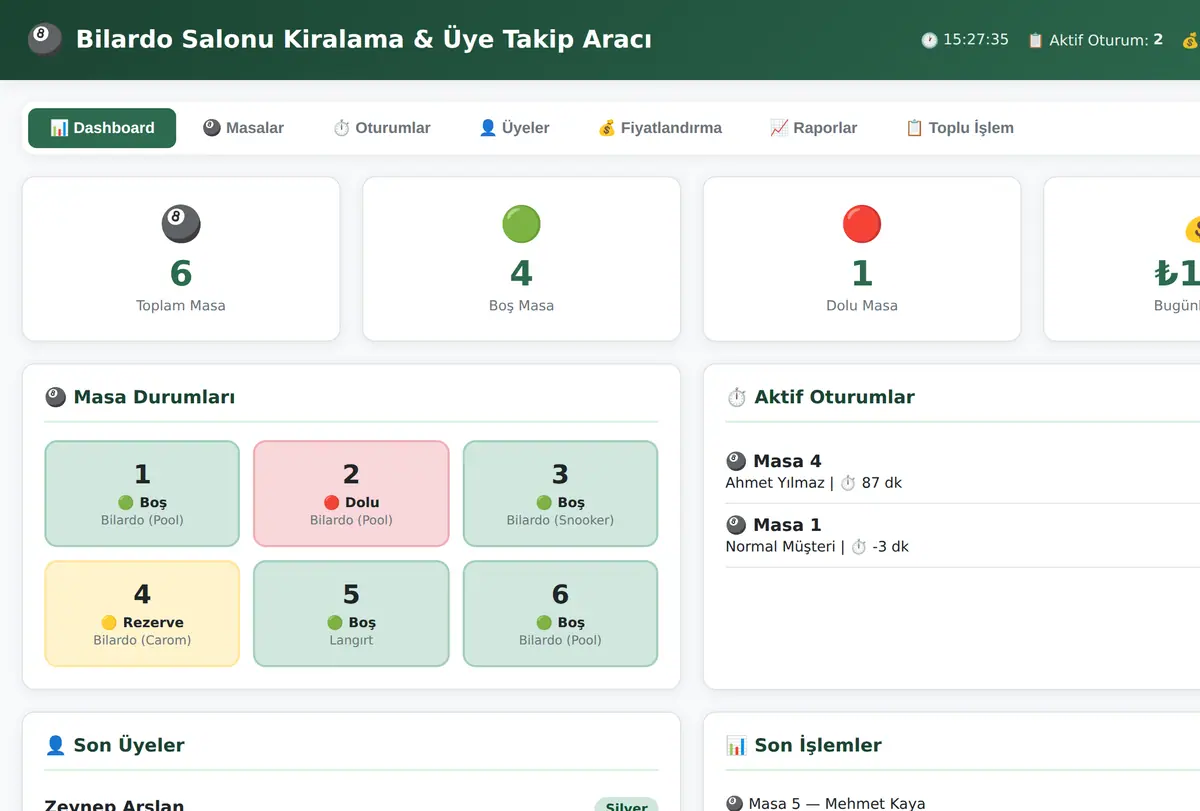Click the Masa 5 — Mehmet Kaya entry

(x=825, y=803)
